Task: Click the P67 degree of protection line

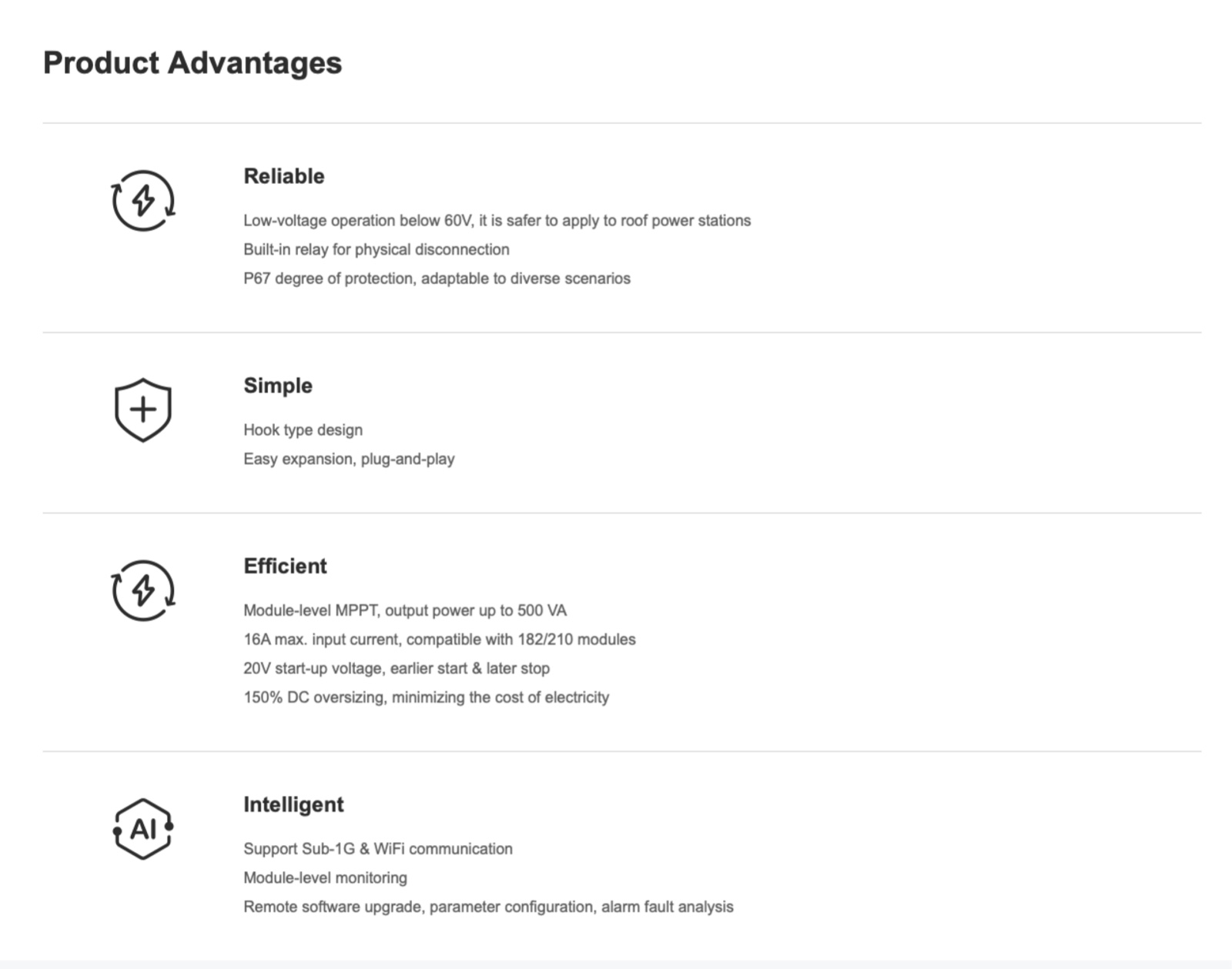Action: 437,279
